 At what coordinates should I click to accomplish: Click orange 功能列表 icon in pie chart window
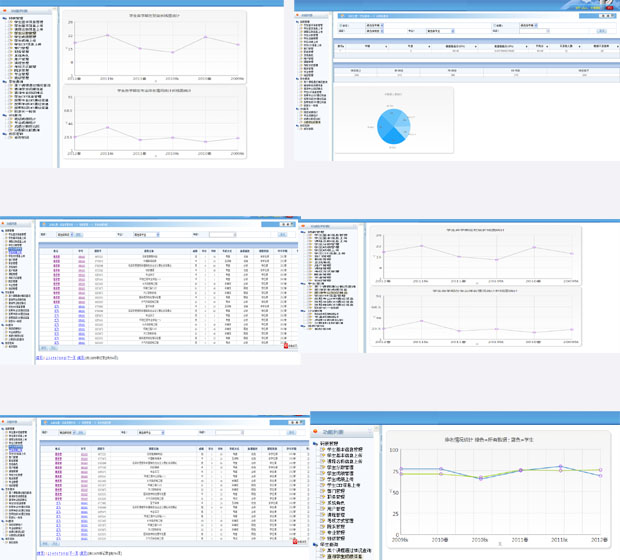(298, 15)
